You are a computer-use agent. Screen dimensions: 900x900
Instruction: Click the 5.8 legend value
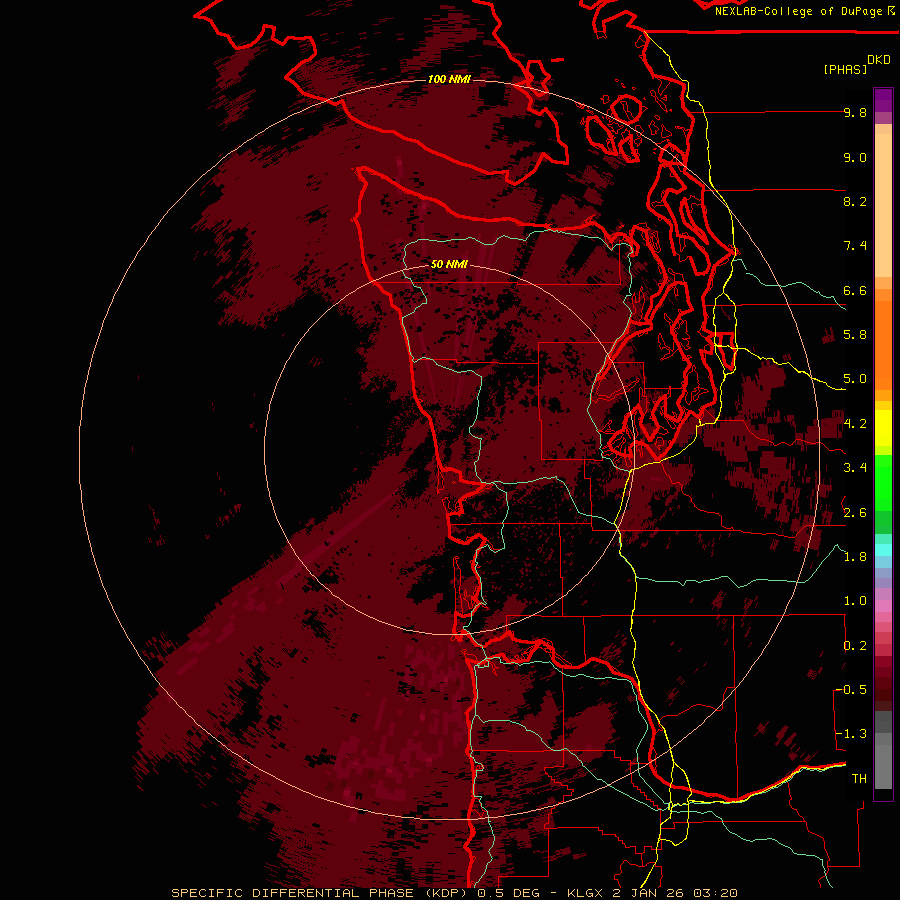tap(855, 335)
